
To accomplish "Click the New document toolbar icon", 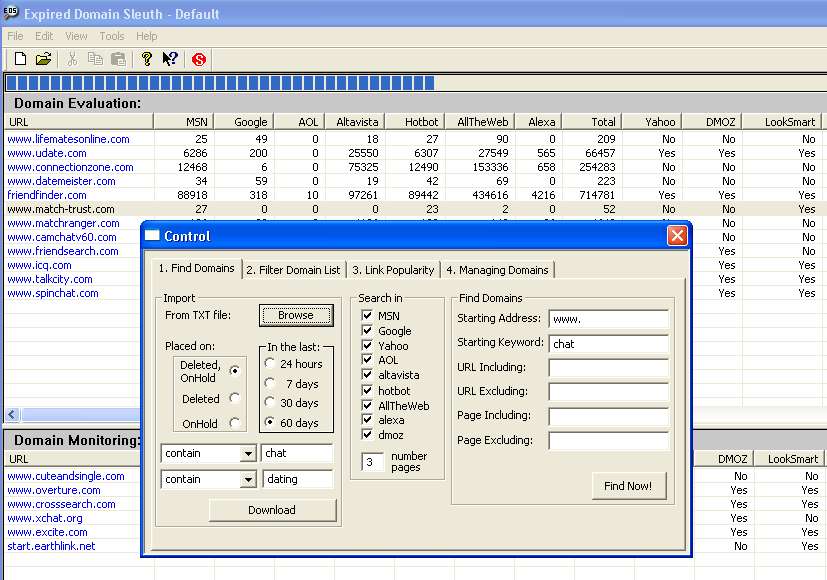I will coord(20,60).
